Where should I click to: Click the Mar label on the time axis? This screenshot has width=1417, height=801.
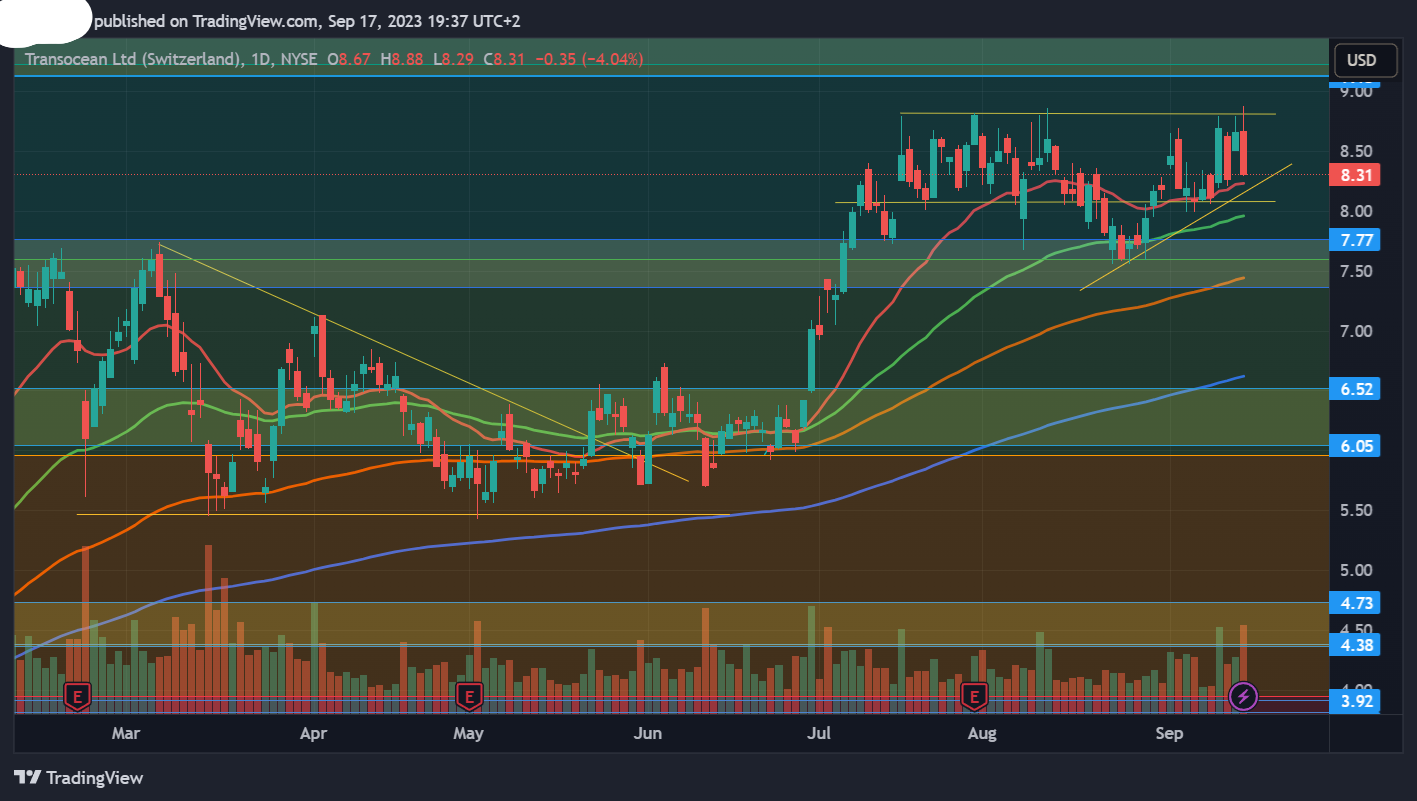(126, 734)
